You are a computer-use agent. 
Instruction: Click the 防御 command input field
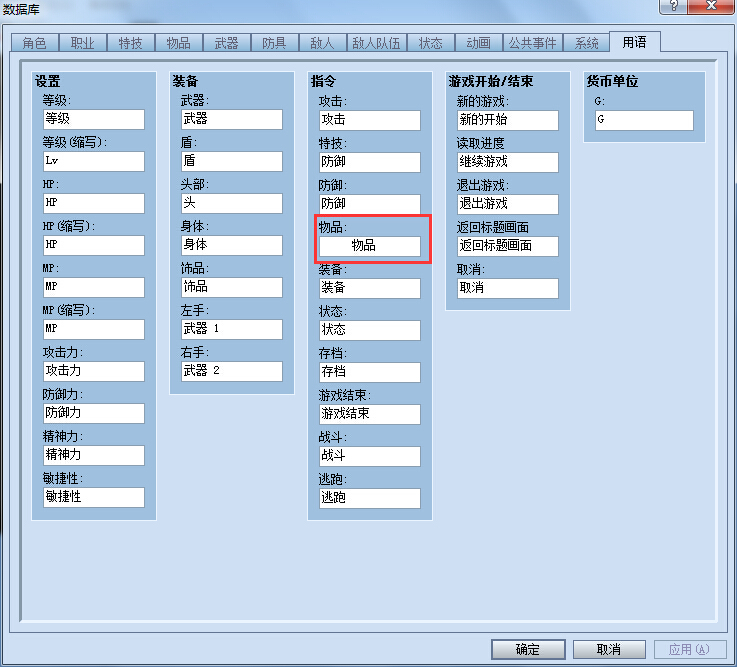370,204
